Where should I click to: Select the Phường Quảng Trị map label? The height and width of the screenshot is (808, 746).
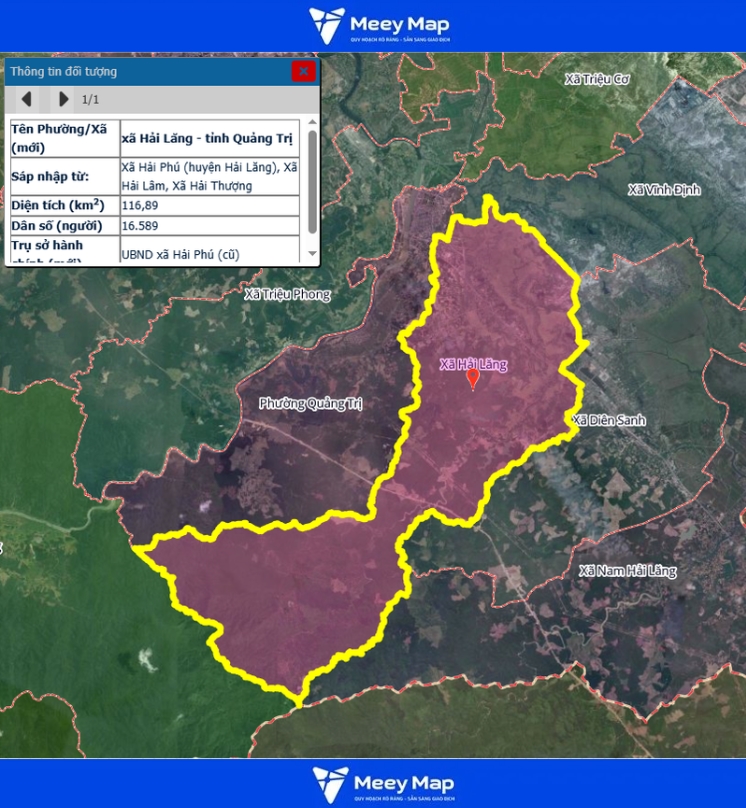click(x=309, y=403)
